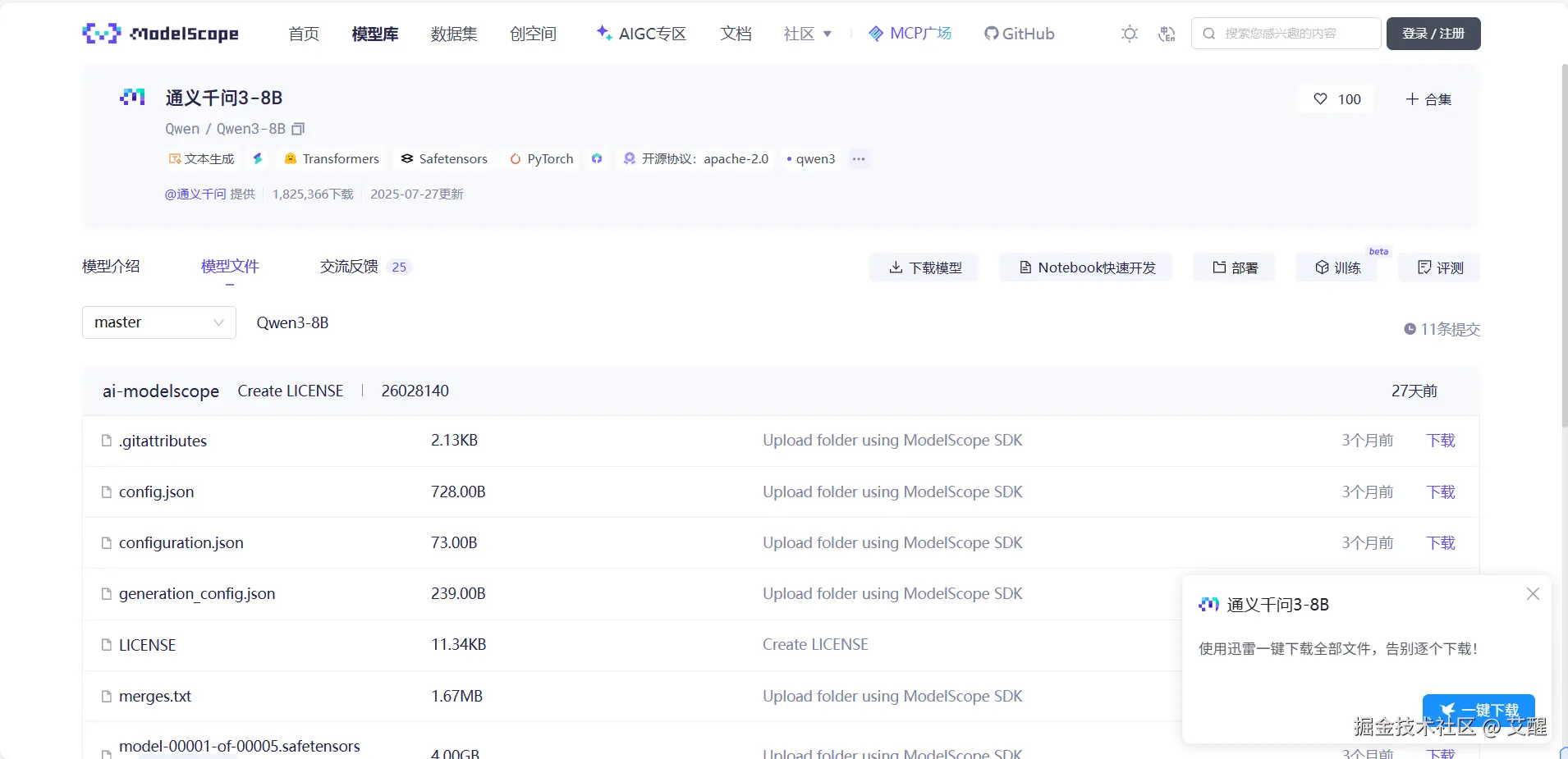This screenshot has height=759, width=1568.
Task: Select the 模型文件 tab
Action: click(230, 267)
